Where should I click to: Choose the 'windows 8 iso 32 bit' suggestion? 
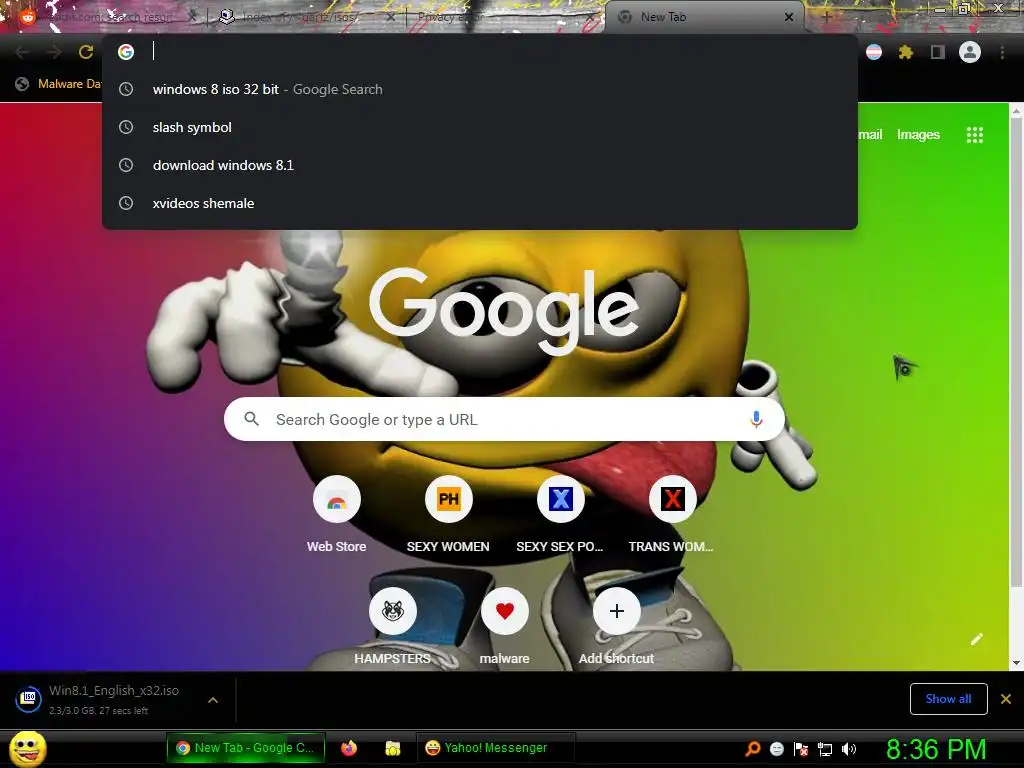480,89
